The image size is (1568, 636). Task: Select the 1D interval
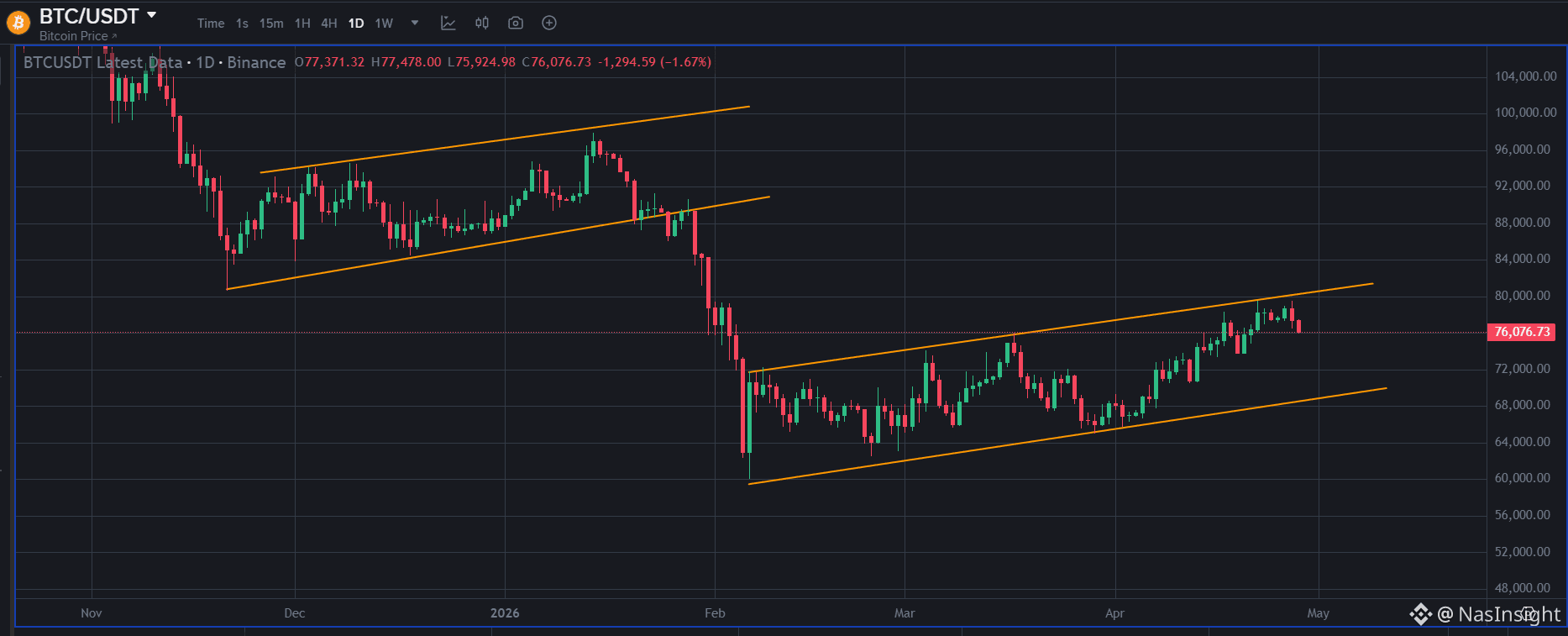pyautogui.click(x=356, y=24)
